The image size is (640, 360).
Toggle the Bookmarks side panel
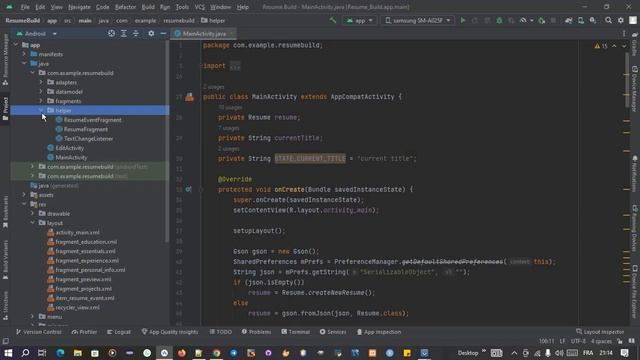coord(5,211)
